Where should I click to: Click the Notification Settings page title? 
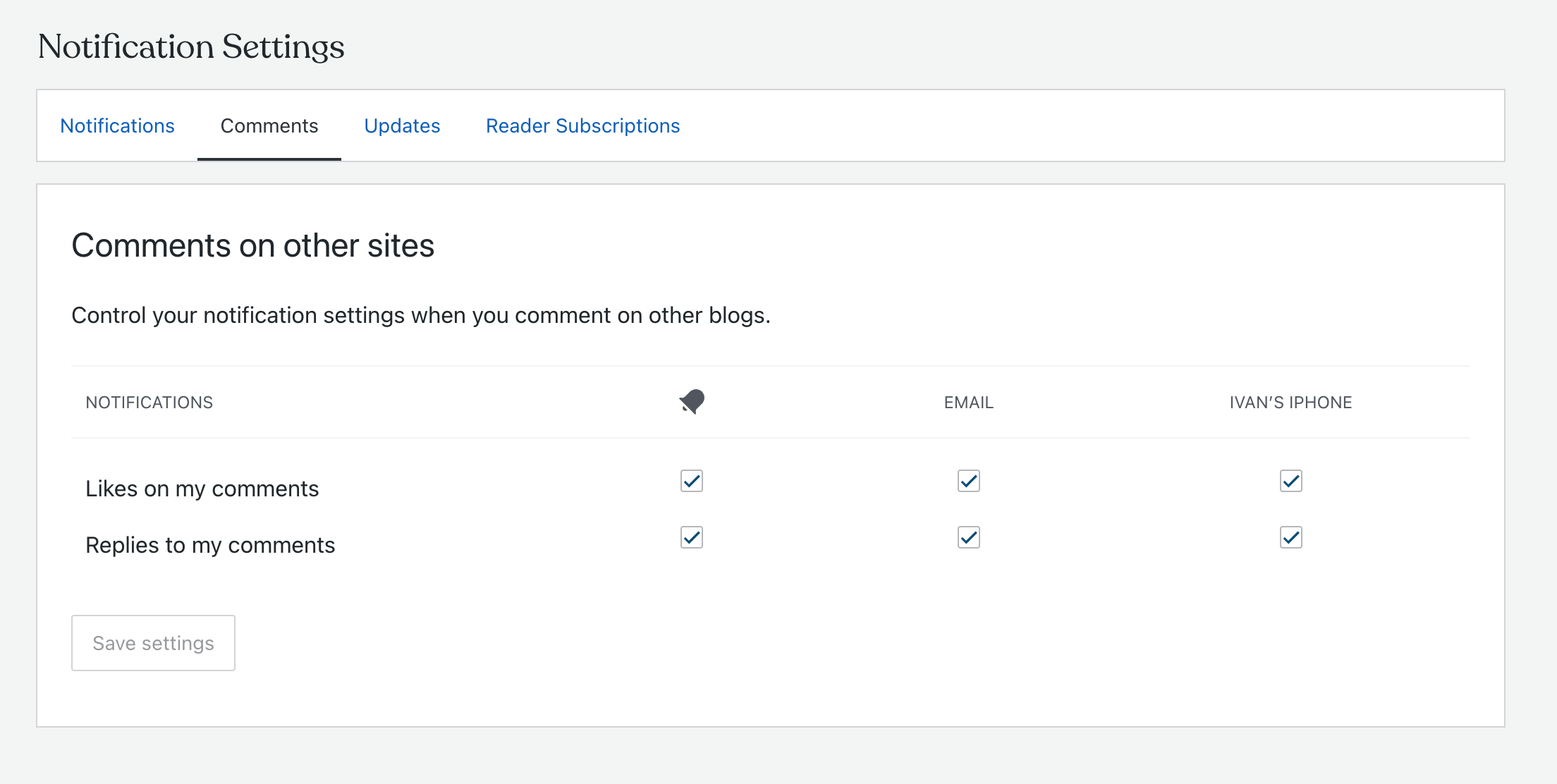(190, 47)
